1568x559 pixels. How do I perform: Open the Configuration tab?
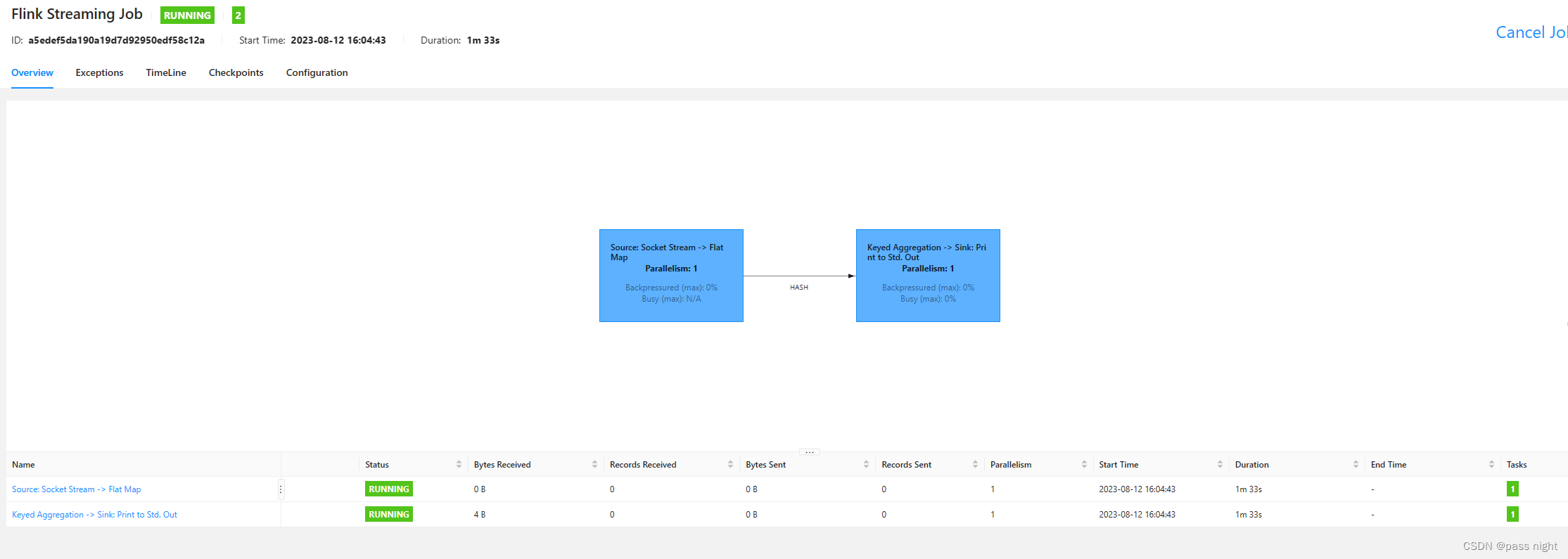point(317,72)
